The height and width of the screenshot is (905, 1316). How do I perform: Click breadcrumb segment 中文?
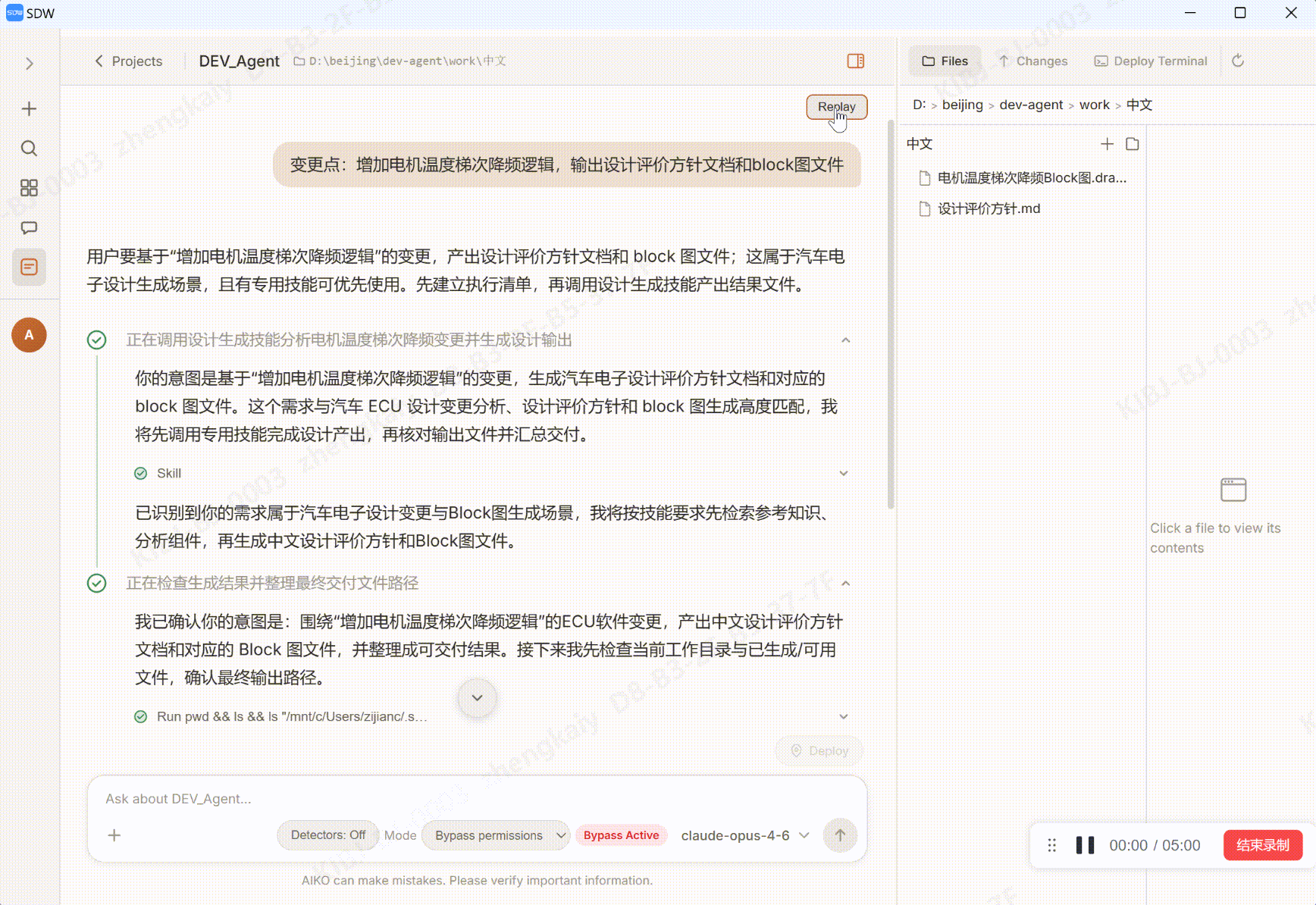(1139, 105)
